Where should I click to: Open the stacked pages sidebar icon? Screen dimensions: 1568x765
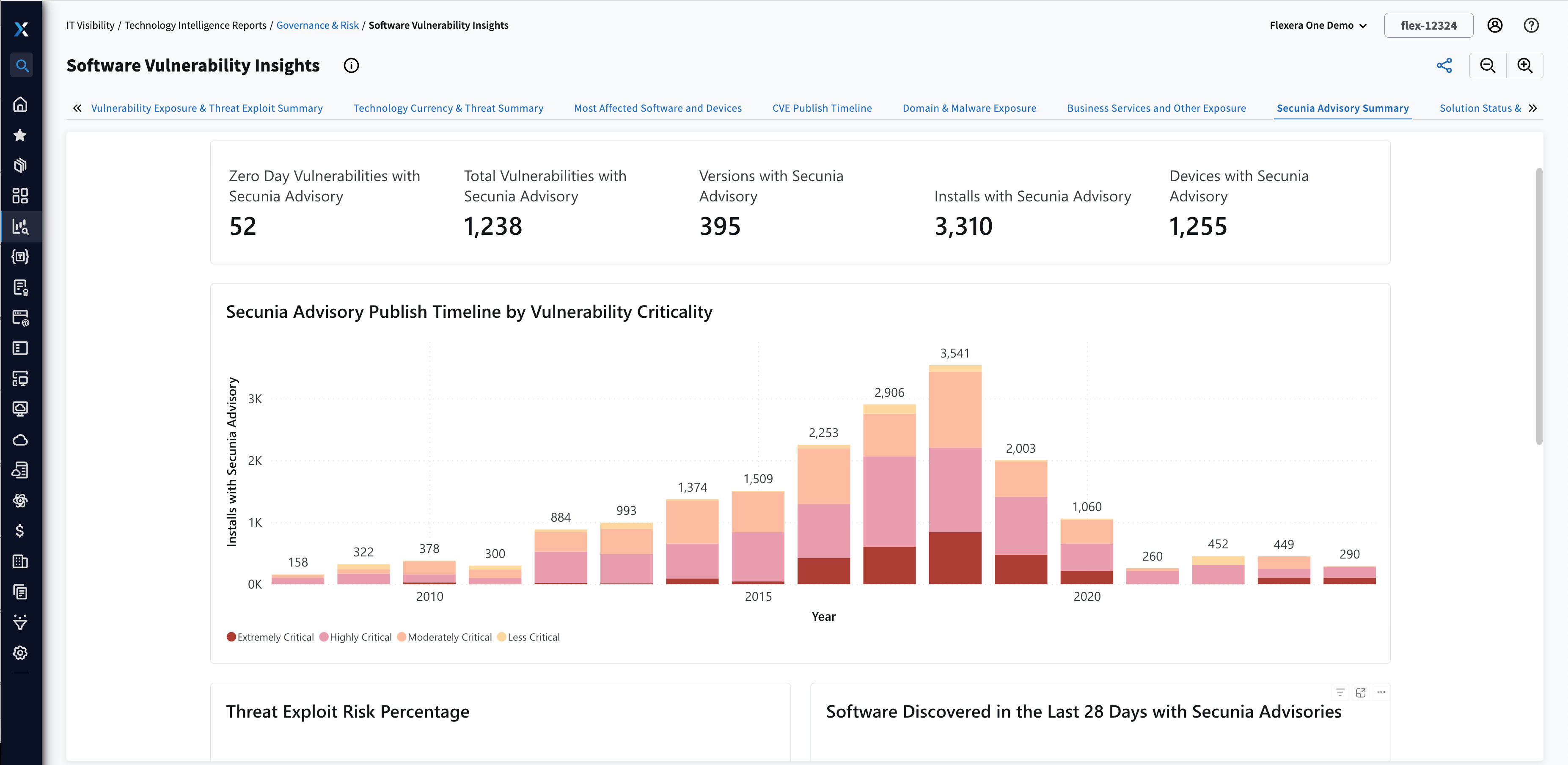21,592
